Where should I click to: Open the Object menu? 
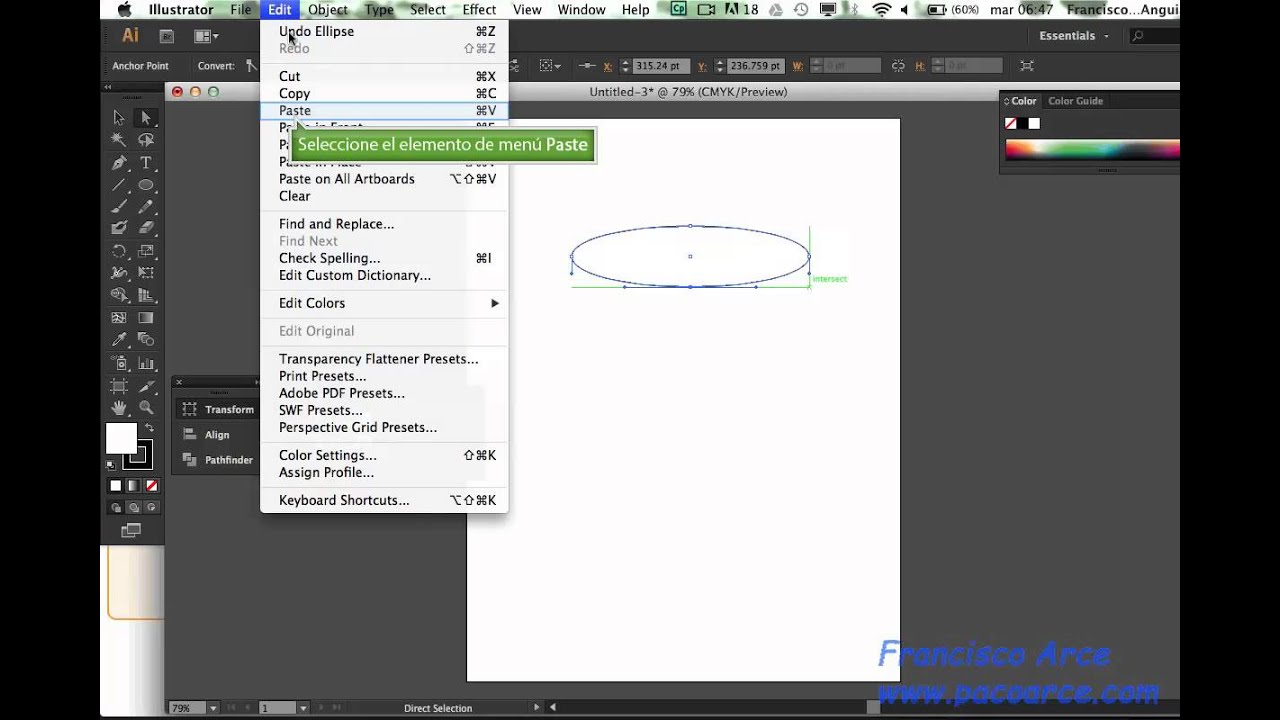328,9
